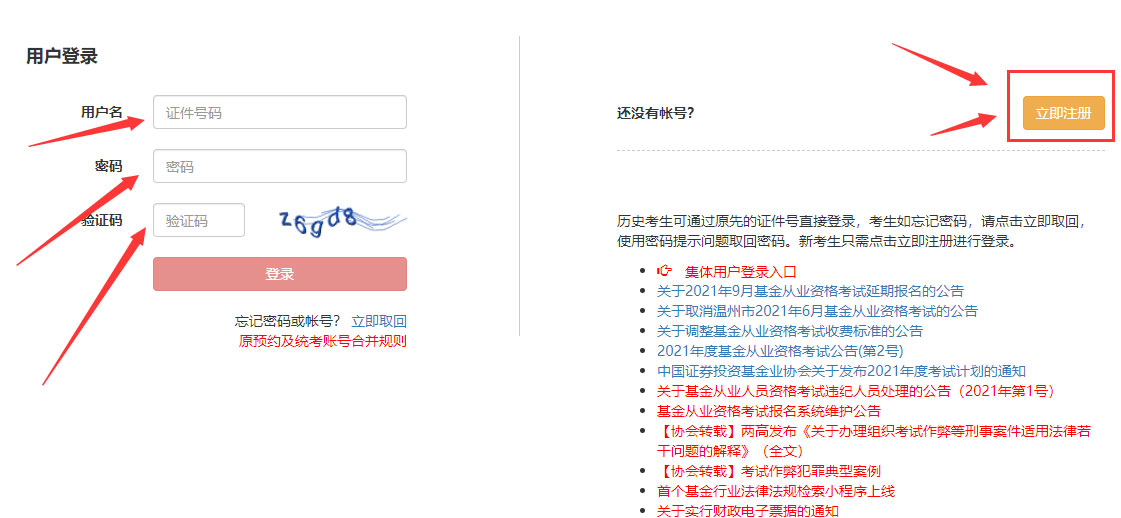Click the red pointing-hand icon before 集体用户登录入口
Image resolution: width=1121 pixels, height=518 pixels.
point(665,271)
